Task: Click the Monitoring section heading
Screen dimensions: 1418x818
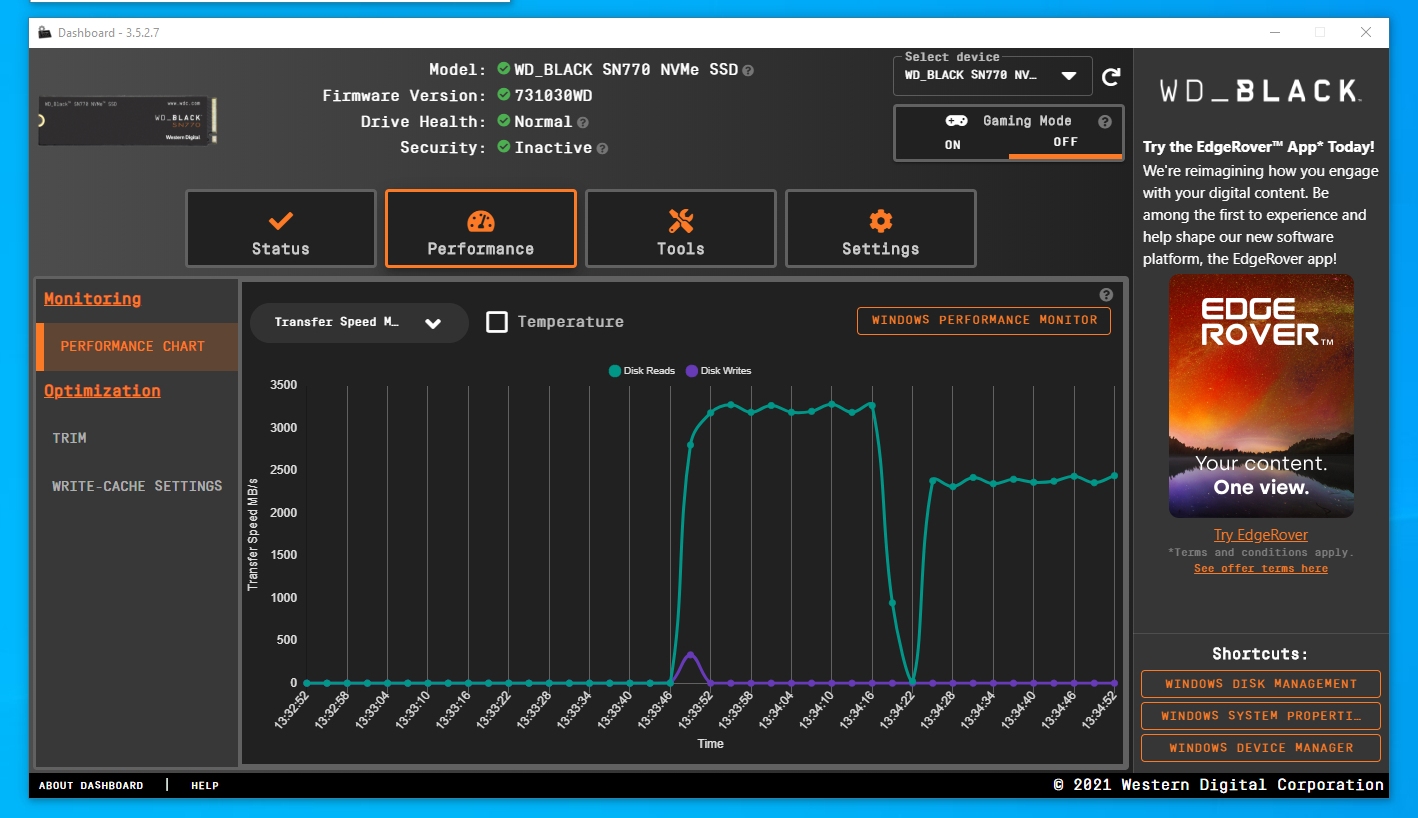Action: (x=92, y=299)
